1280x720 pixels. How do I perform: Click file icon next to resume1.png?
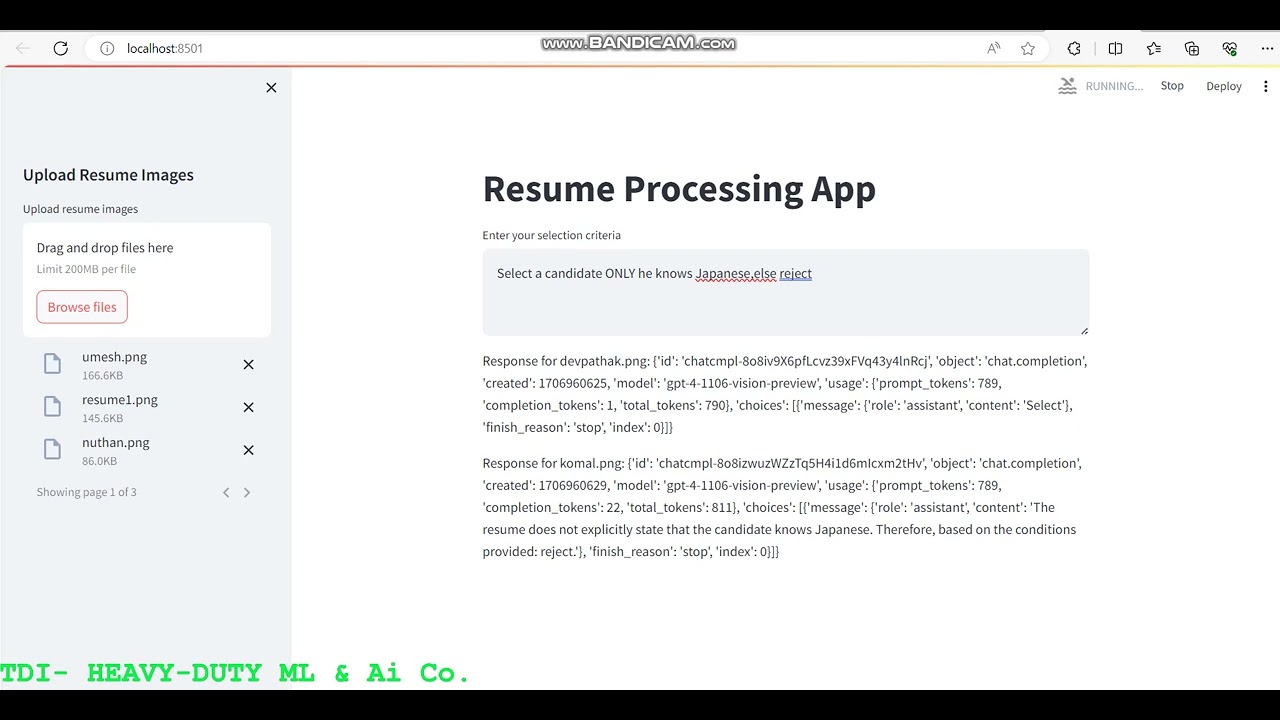53,407
